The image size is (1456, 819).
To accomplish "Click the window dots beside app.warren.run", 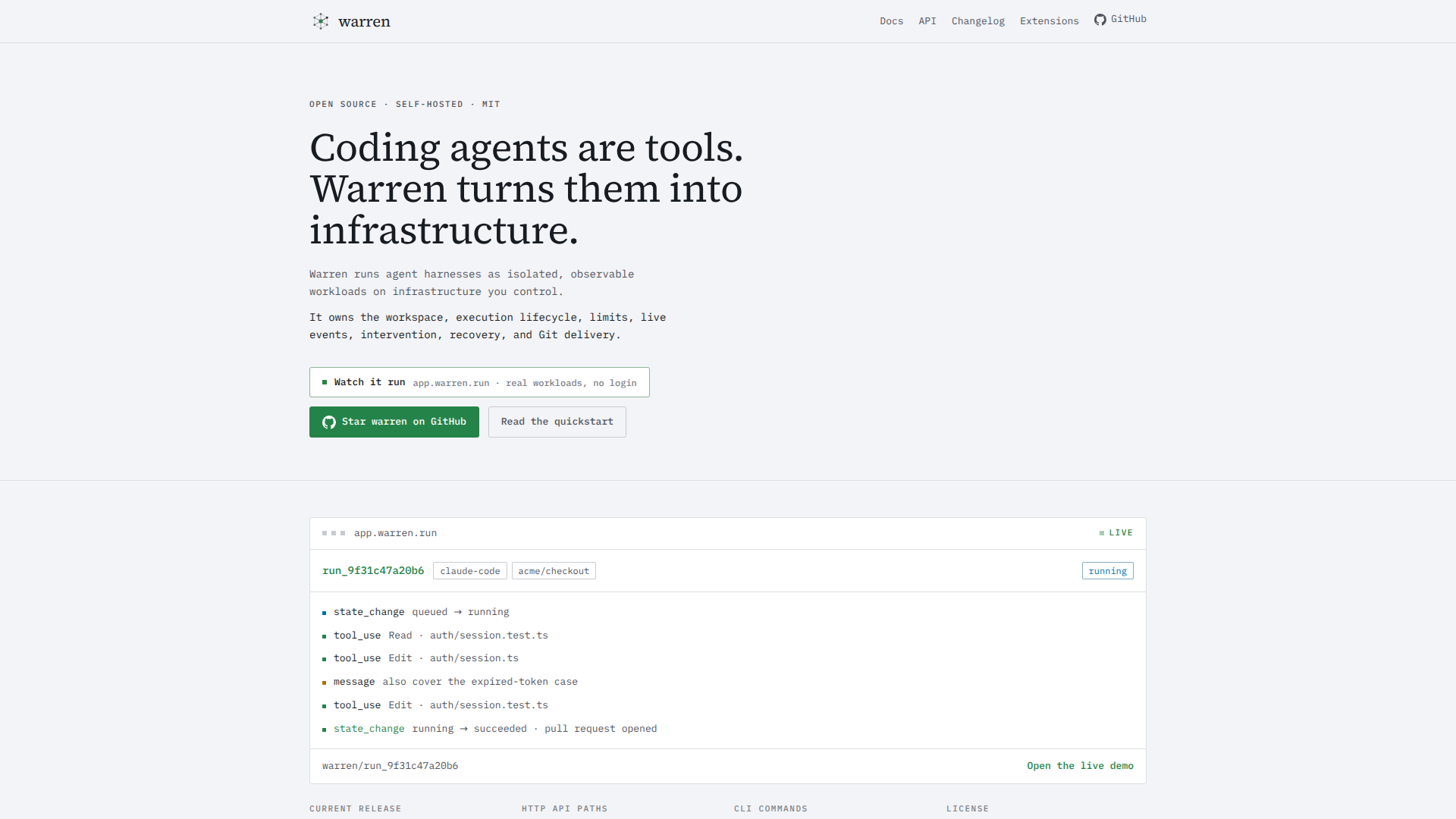I will pyautogui.click(x=334, y=533).
